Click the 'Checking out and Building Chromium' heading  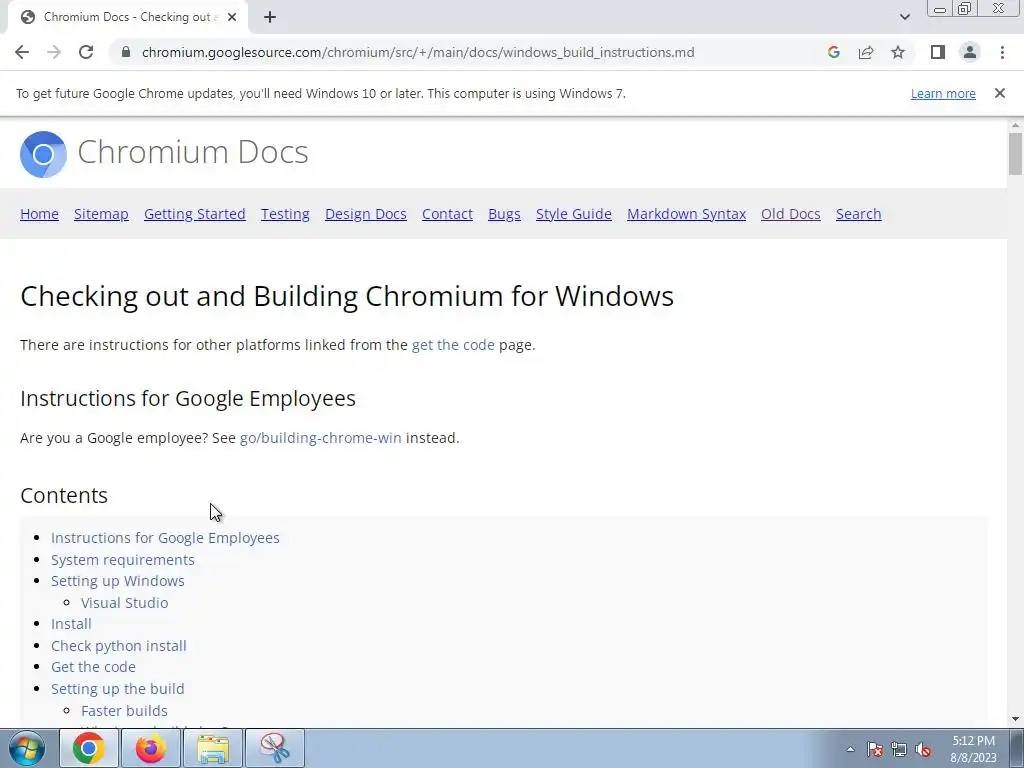click(347, 296)
